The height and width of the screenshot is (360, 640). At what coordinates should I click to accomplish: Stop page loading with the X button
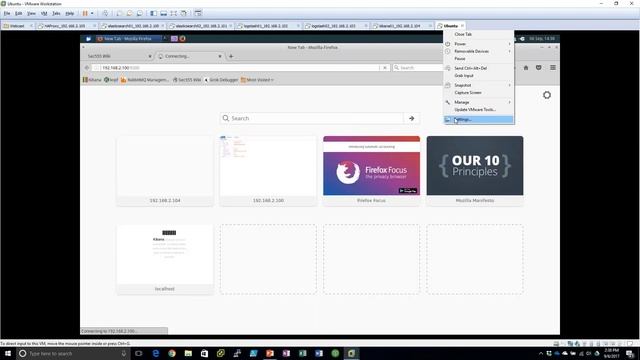[384, 68]
